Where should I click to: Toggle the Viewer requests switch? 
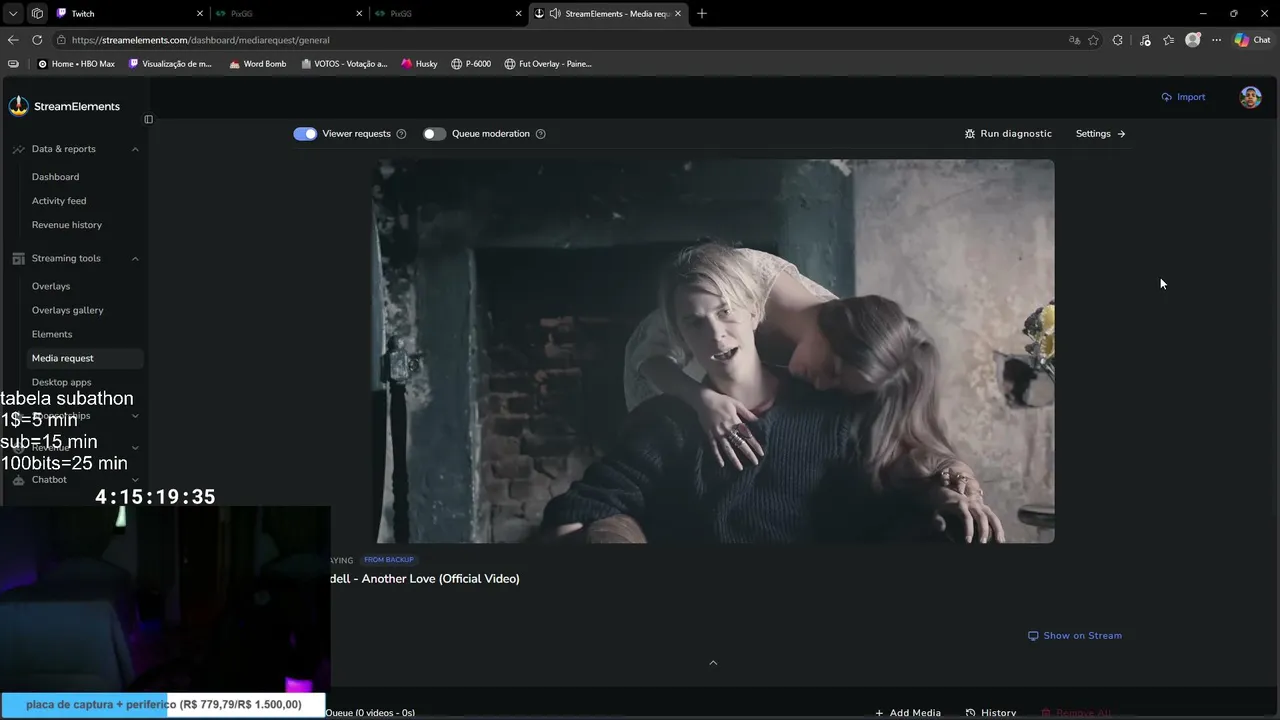(x=305, y=134)
